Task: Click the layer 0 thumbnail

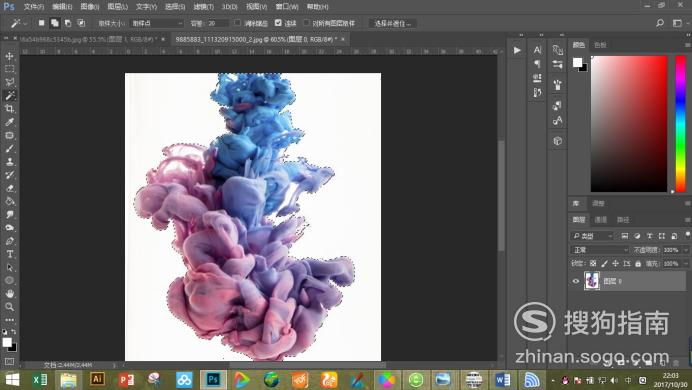Action: point(592,281)
